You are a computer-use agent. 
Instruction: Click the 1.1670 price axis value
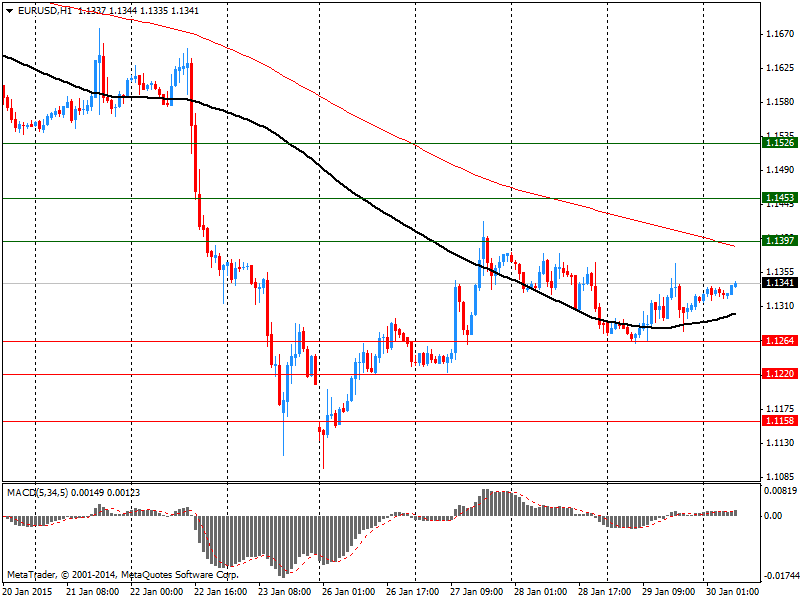pyautogui.click(x=780, y=34)
